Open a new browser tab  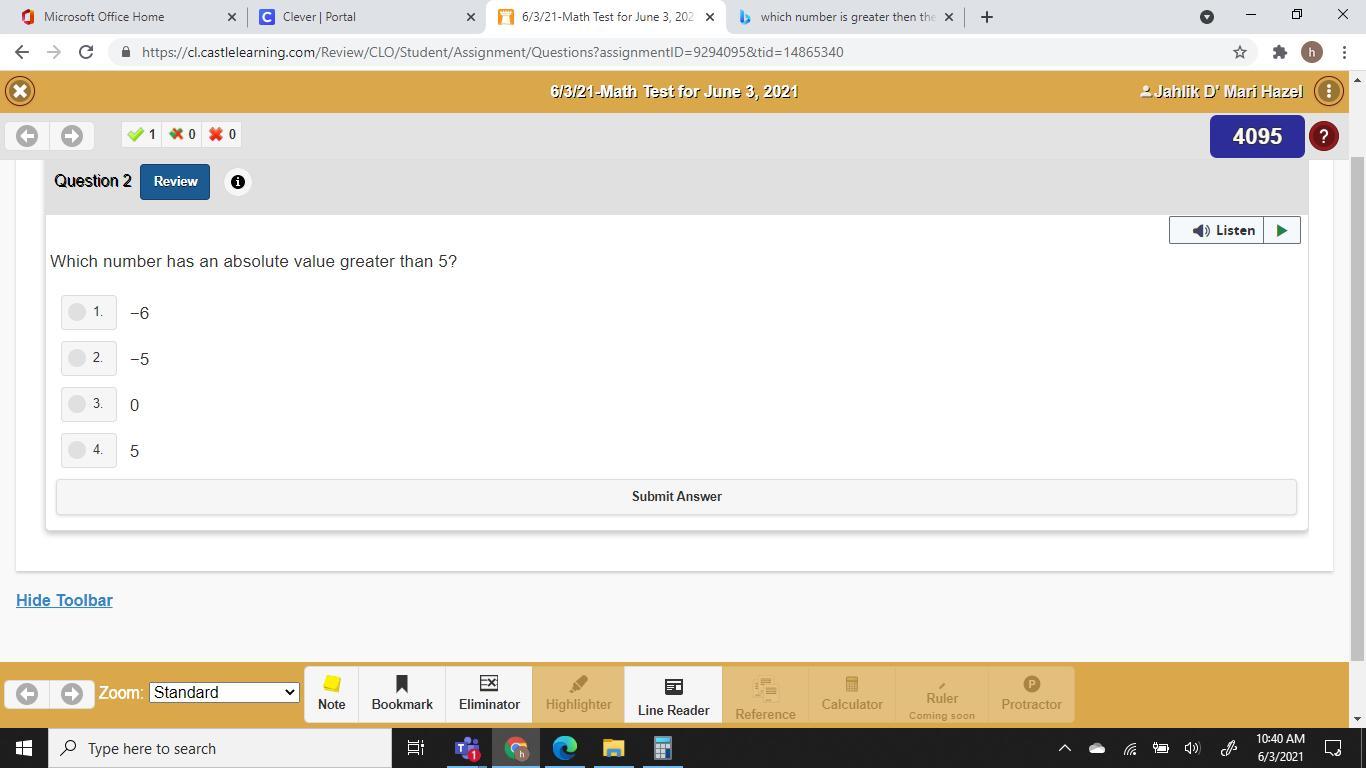click(x=987, y=17)
